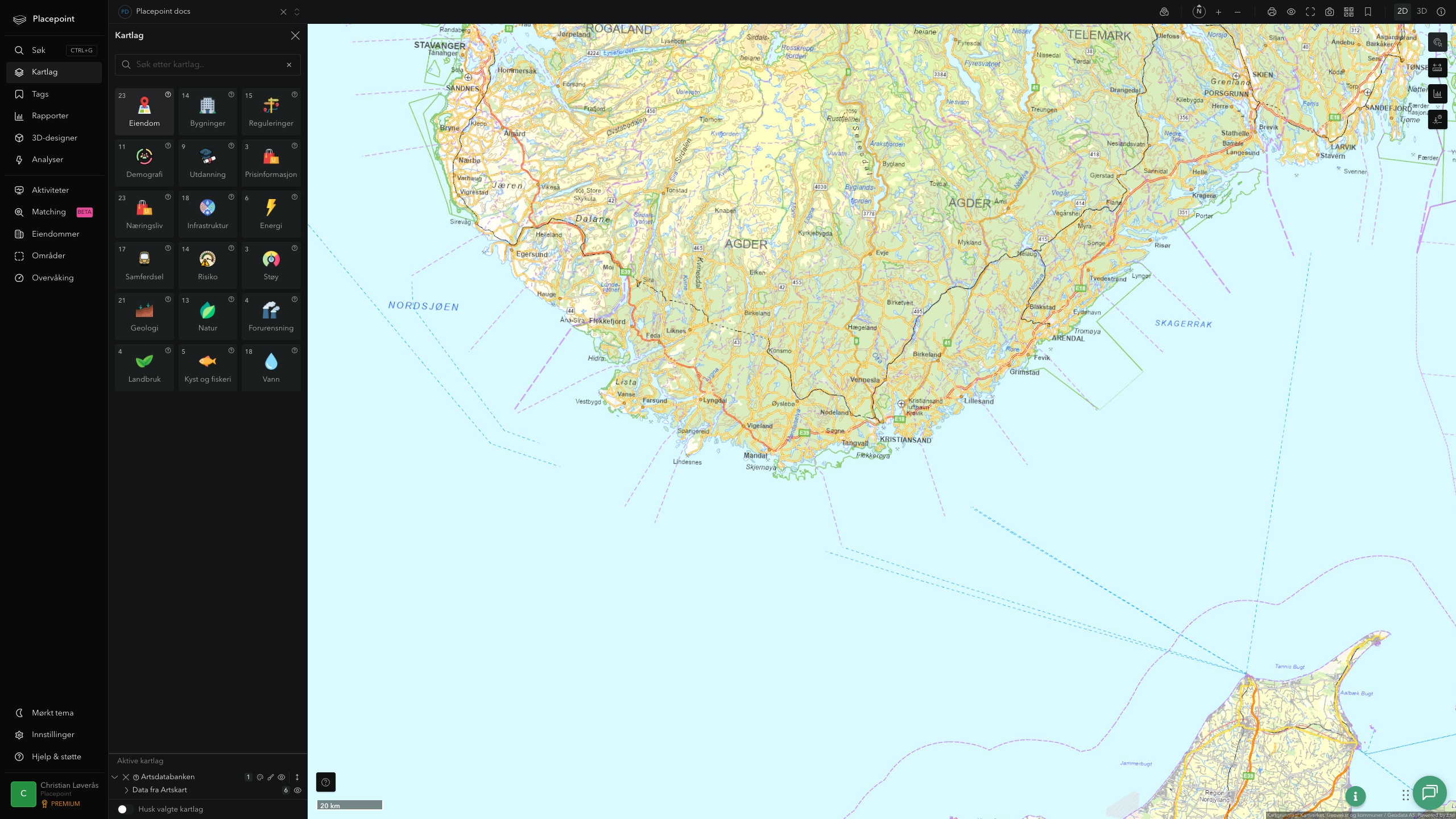
Task: Hide the Data fra Artskart sublayer
Action: click(x=297, y=790)
